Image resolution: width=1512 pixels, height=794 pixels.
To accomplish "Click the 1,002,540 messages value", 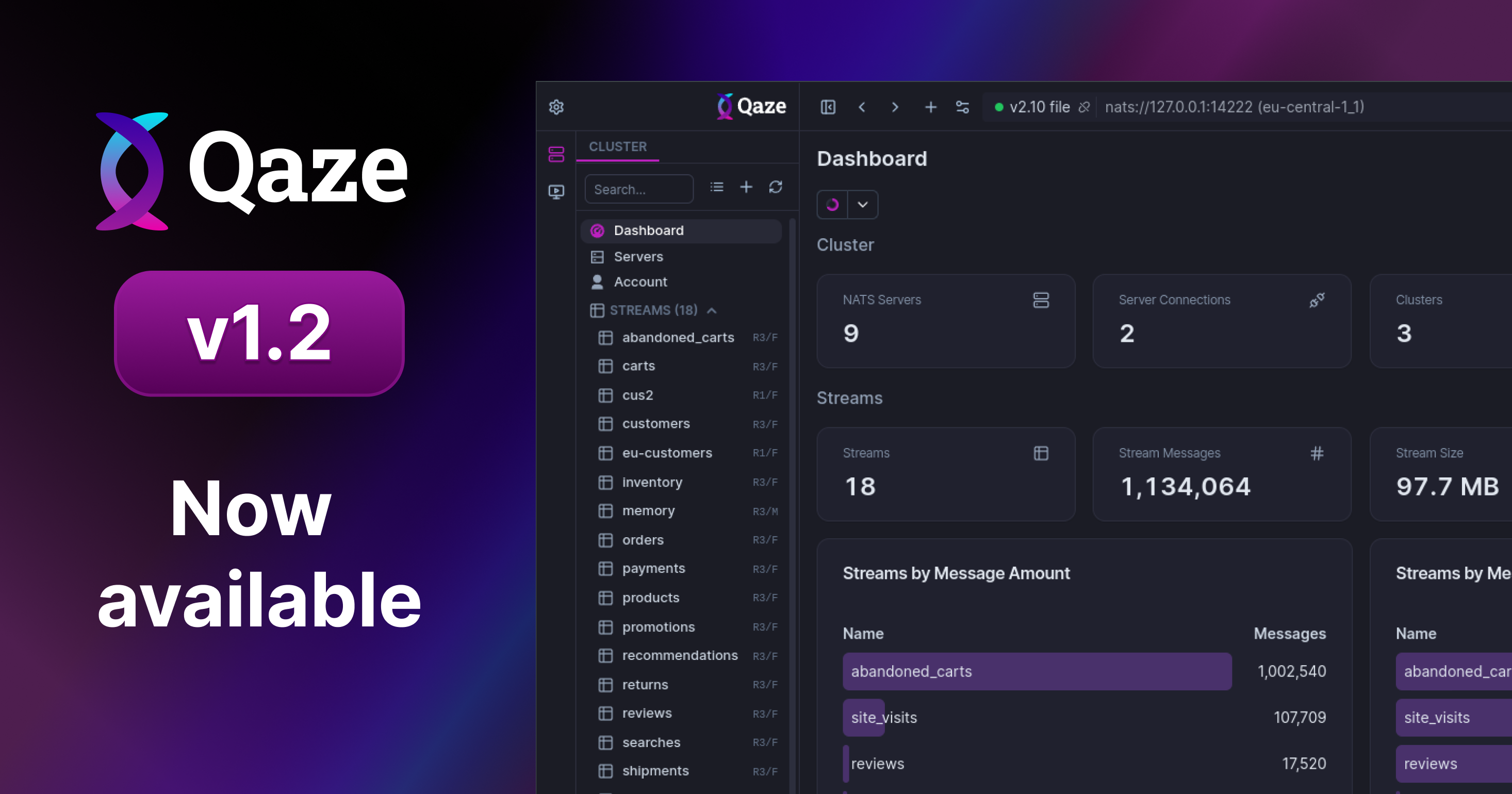I will click(1291, 671).
